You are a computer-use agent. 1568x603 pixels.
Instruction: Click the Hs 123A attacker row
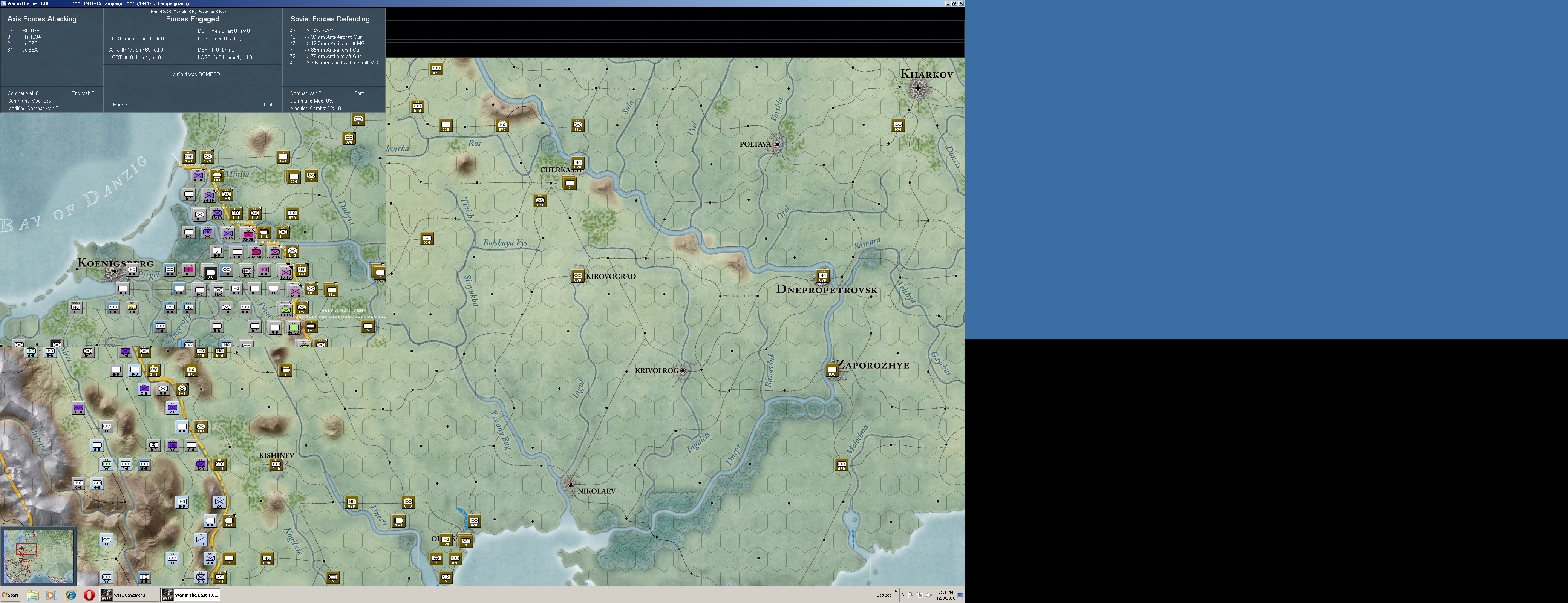click(24, 37)
